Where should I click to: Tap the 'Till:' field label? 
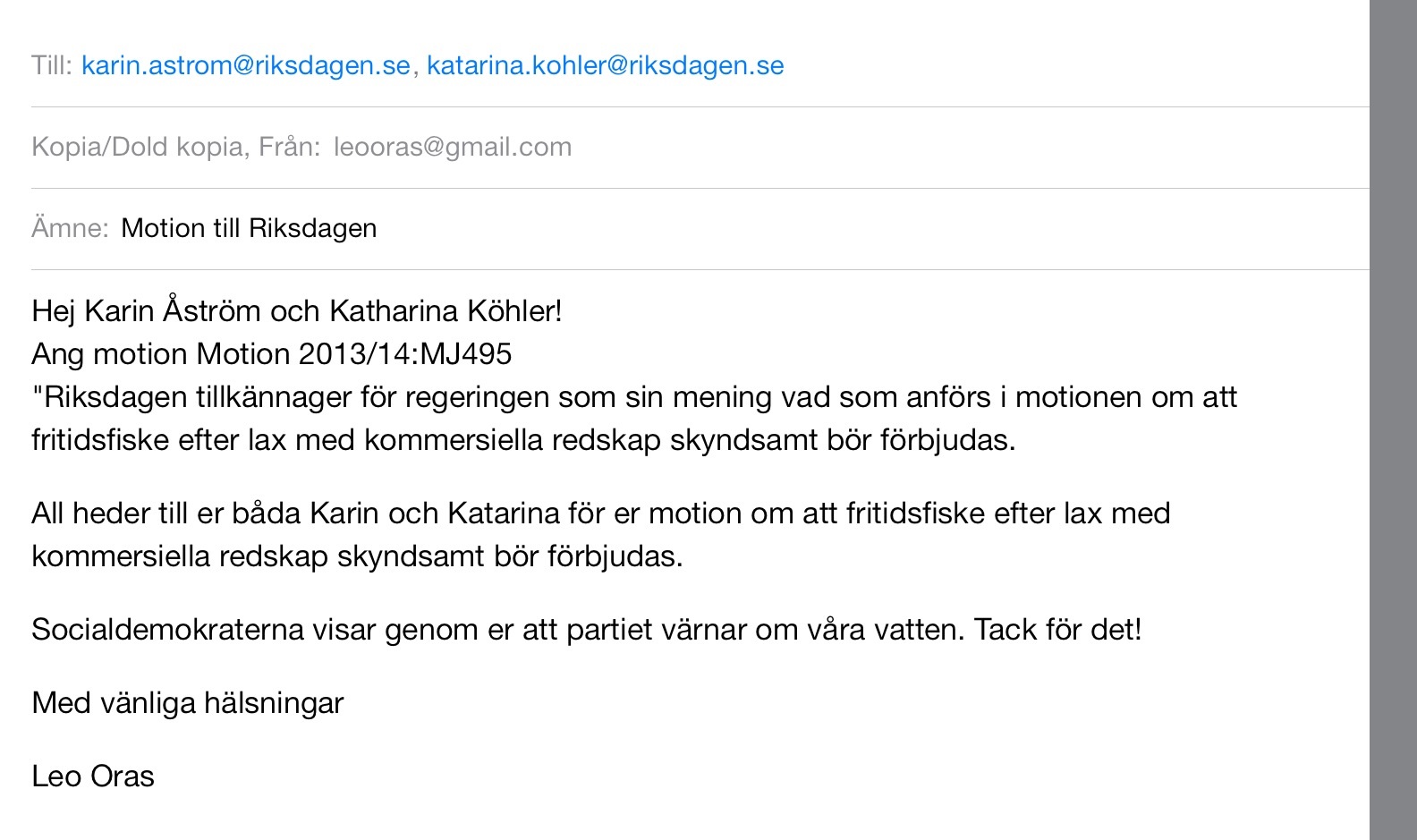(x=51, y=65)
